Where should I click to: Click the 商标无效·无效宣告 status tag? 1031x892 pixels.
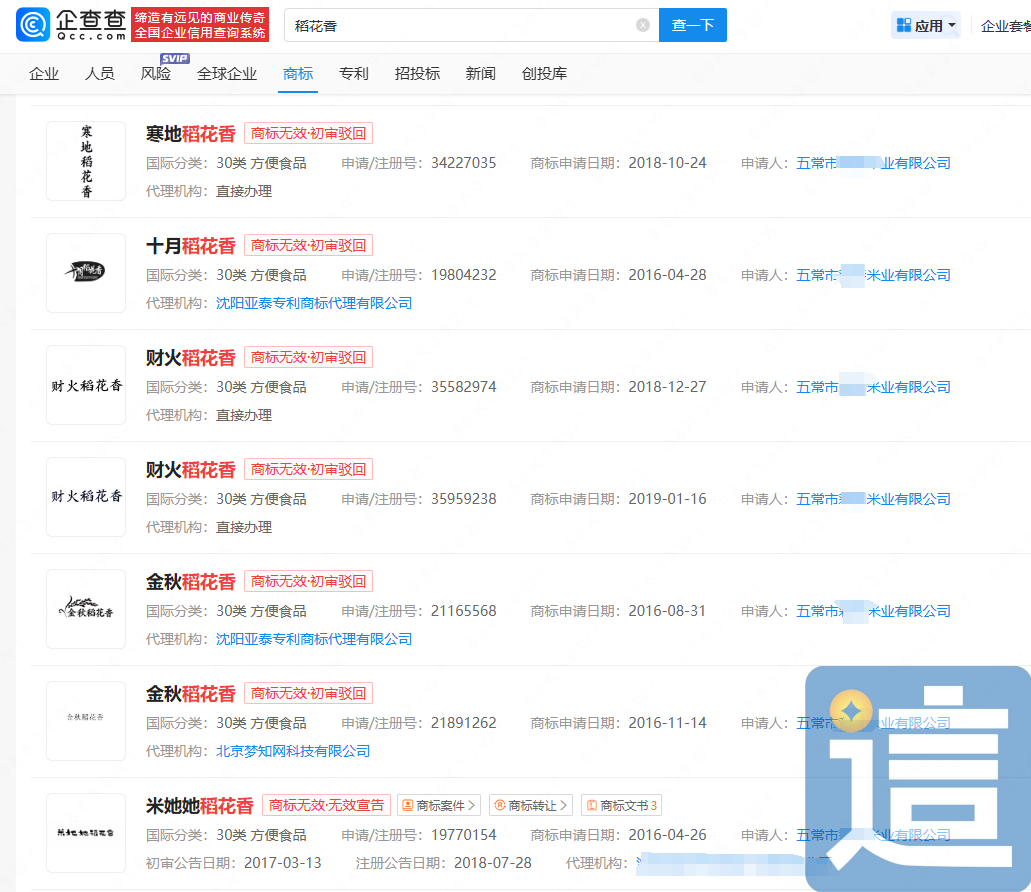point(326,805)
